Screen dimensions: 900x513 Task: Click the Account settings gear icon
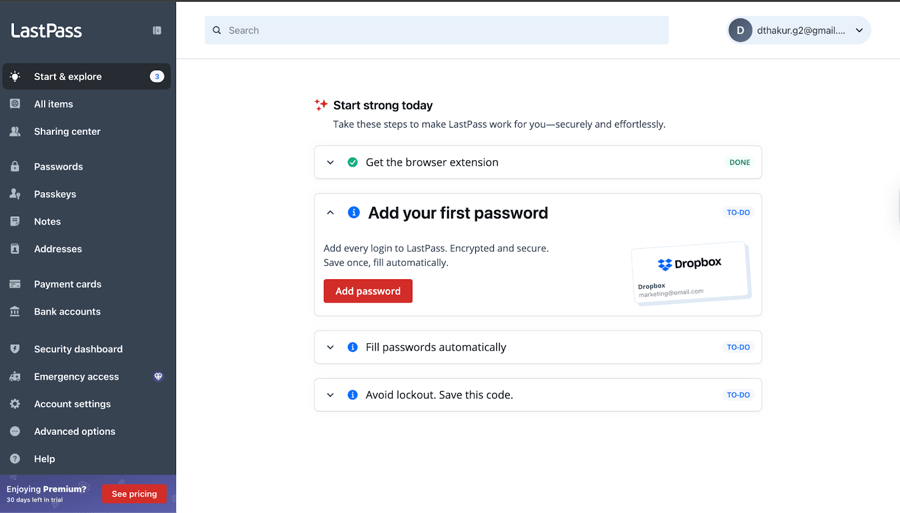coord(15,404)
